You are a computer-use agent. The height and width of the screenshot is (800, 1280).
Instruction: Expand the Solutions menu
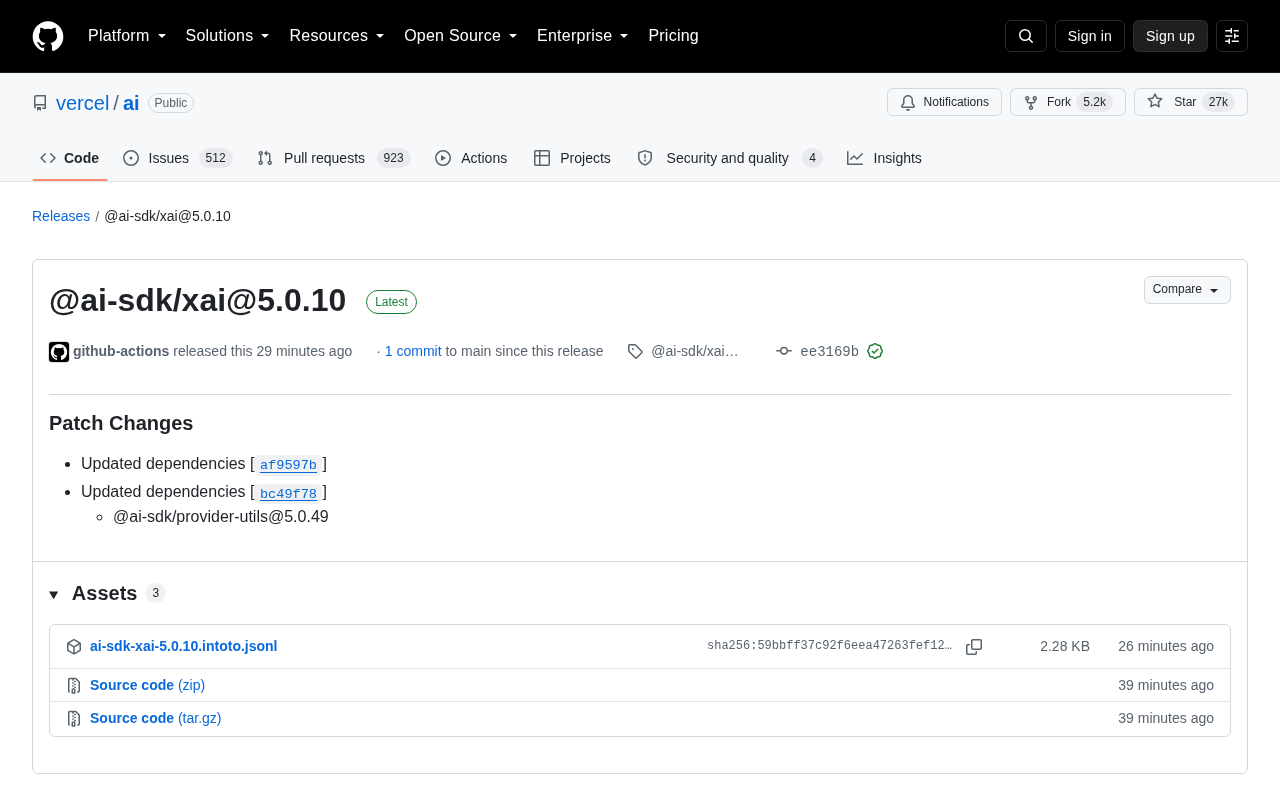coord(228,36)
